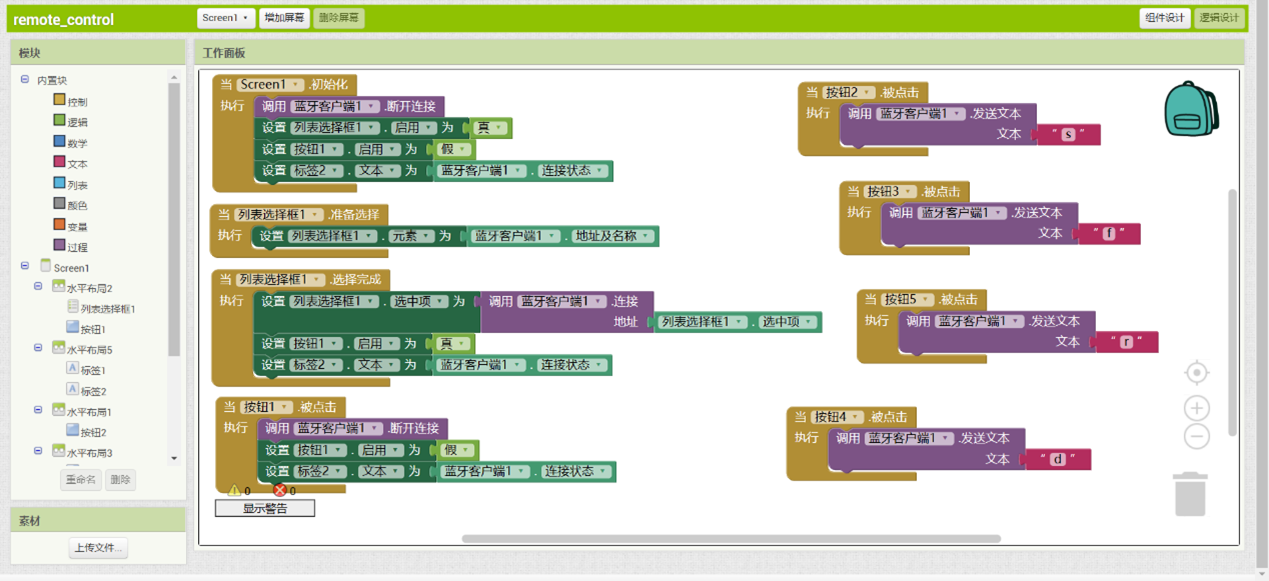The height and width of the screenshot is (581, 1269).
Task: Click the red error indicator icon
Action: click(x=280, y=490)
